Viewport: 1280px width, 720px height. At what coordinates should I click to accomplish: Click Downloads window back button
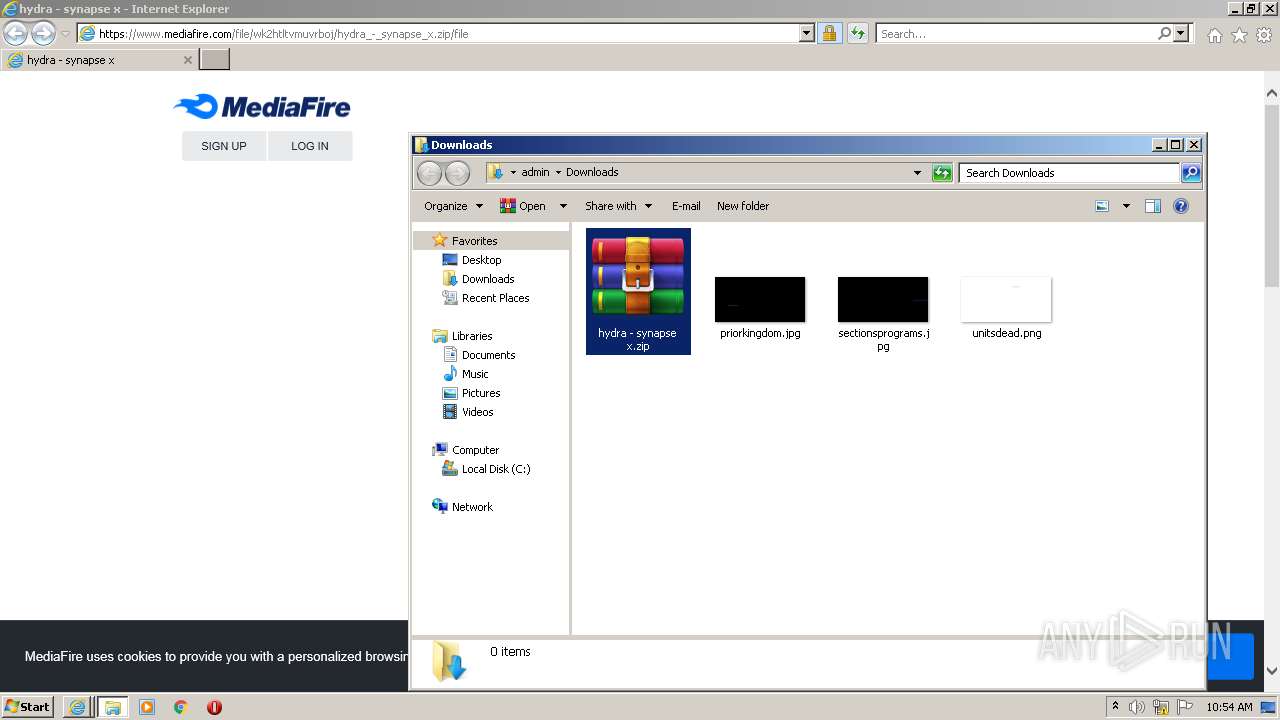click(429, 173)
